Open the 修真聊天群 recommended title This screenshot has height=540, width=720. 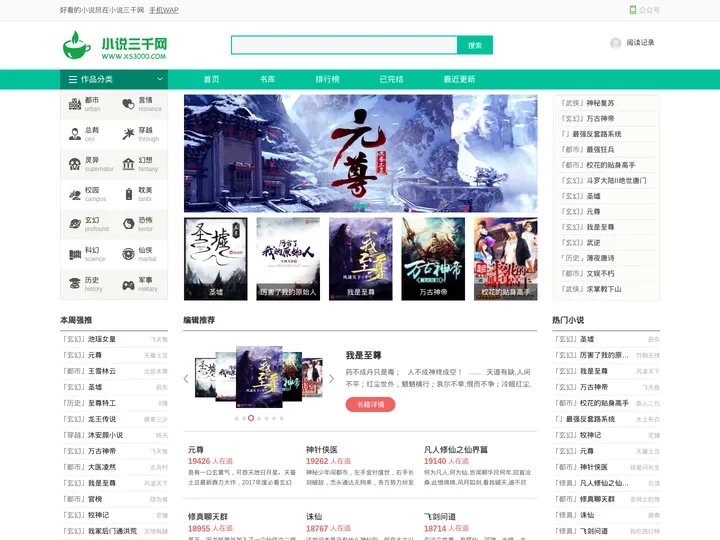click(208, 517)
